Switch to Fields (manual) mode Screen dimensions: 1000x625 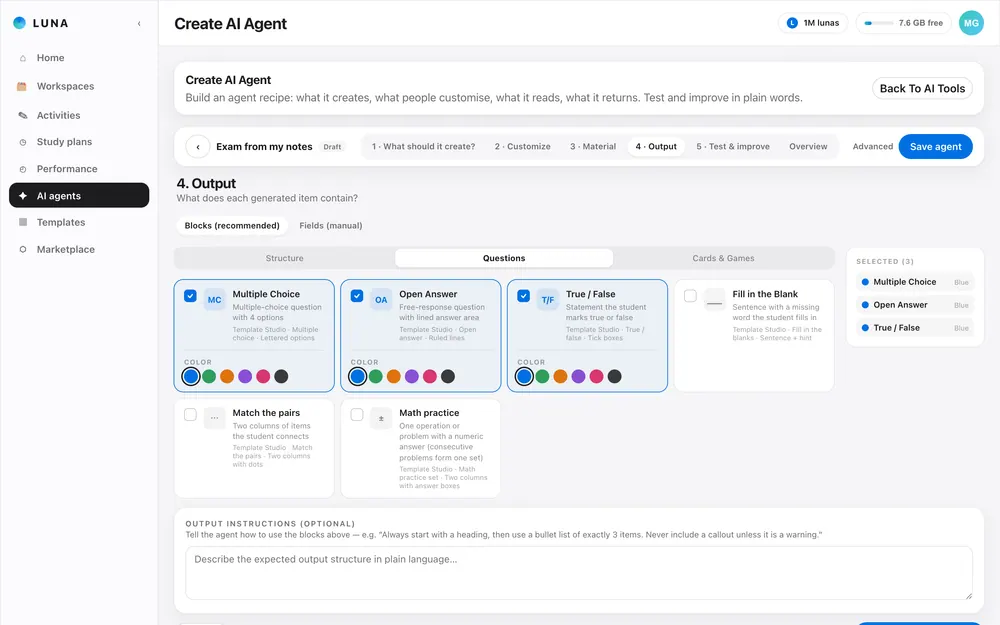coord(330,226)
